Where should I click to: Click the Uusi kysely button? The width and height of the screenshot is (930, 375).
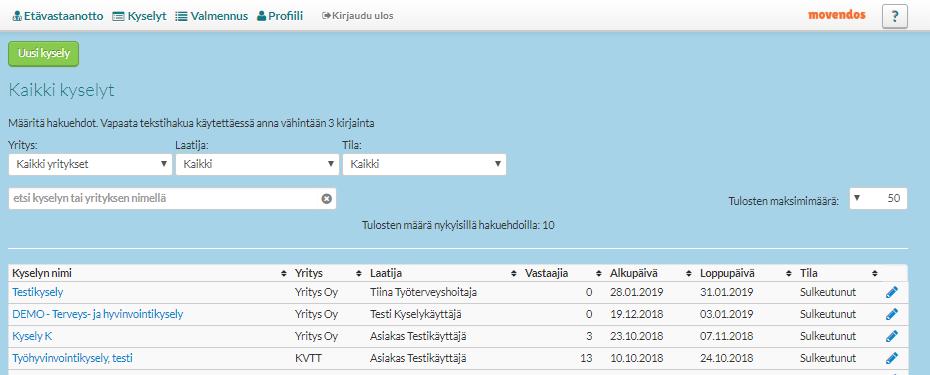[44, 54]
